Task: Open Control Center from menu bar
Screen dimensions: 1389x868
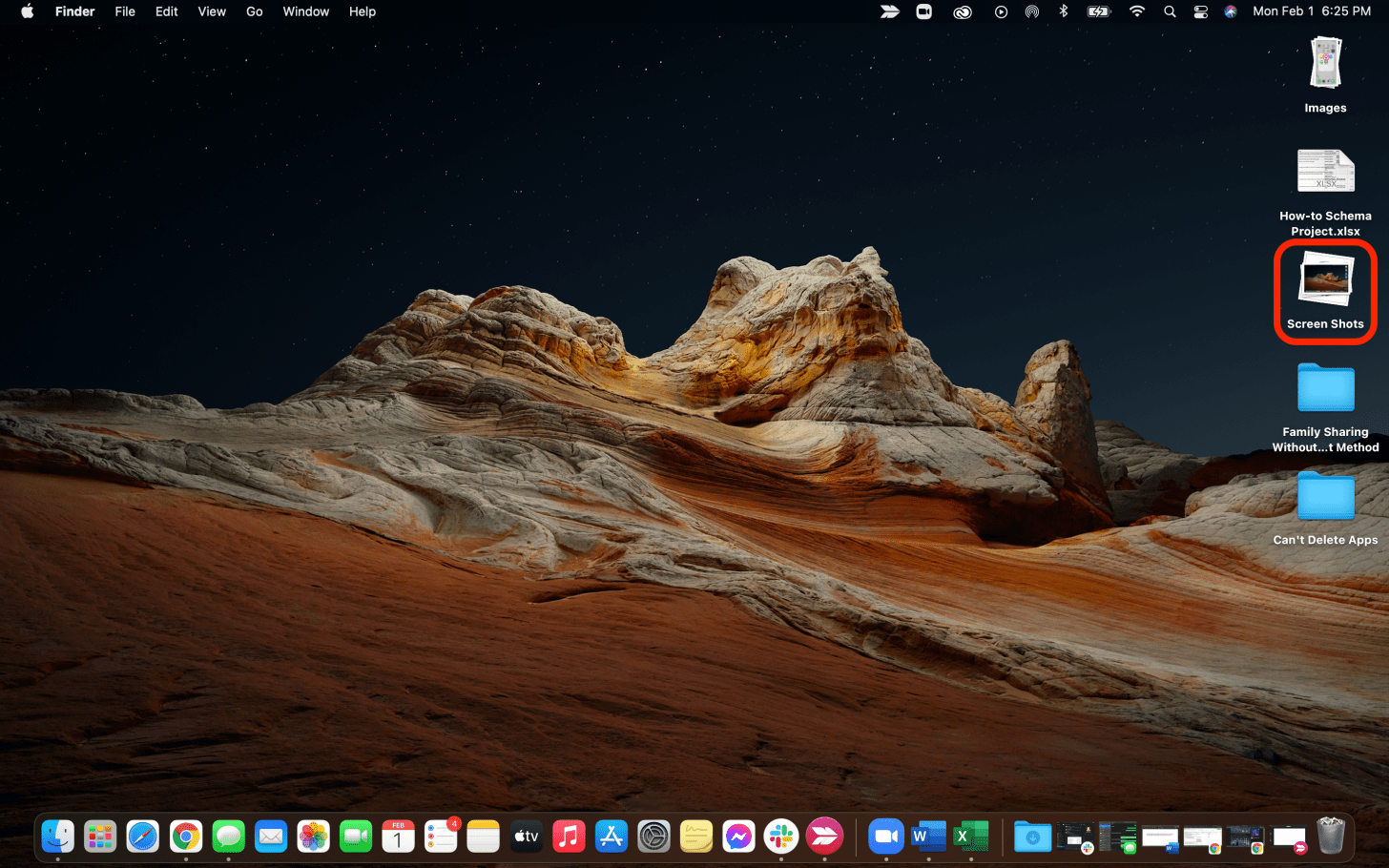Action: [x=1201, y=11]
